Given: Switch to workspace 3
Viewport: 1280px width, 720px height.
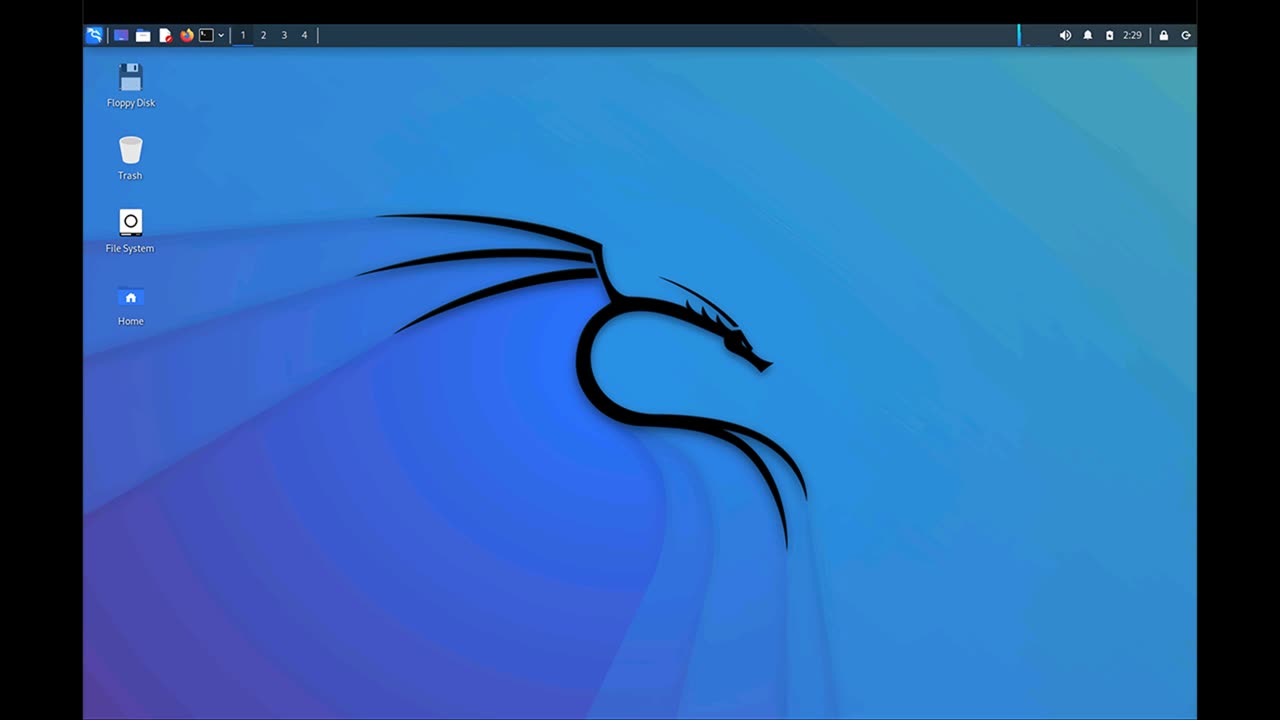Looking at the screenshot, I should tap(284, 35).
